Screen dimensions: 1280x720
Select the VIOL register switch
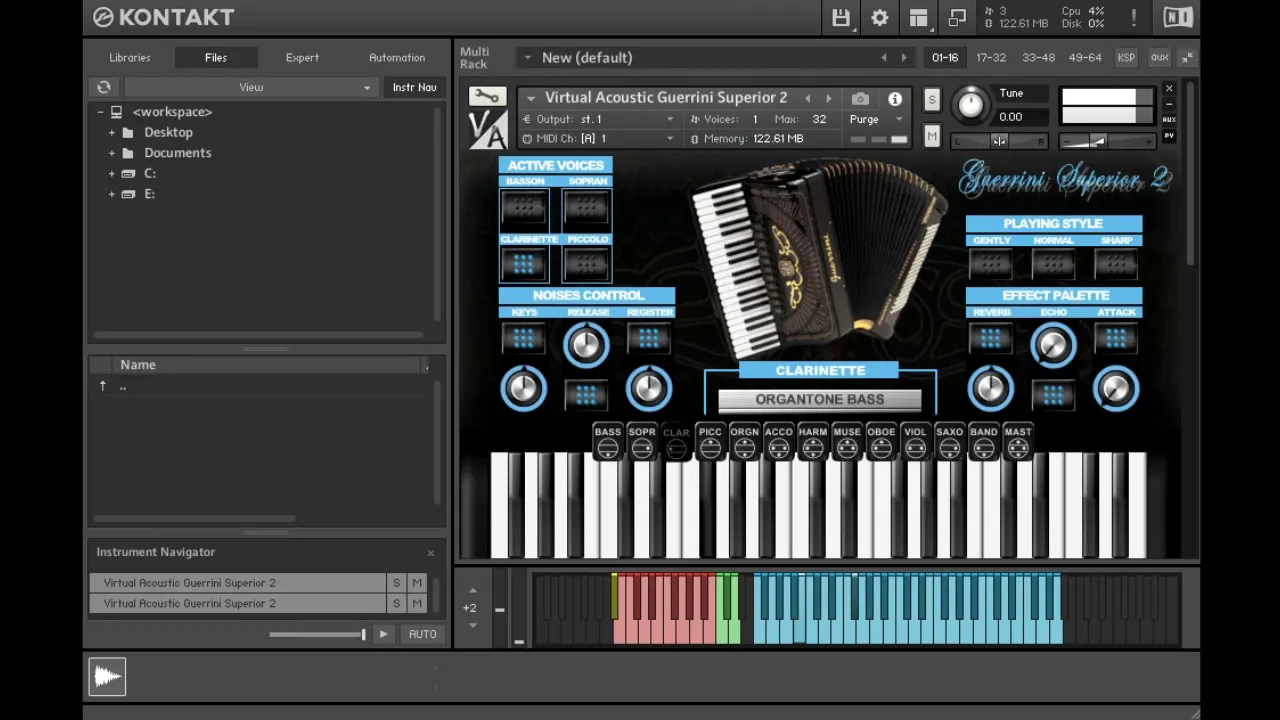915,442
